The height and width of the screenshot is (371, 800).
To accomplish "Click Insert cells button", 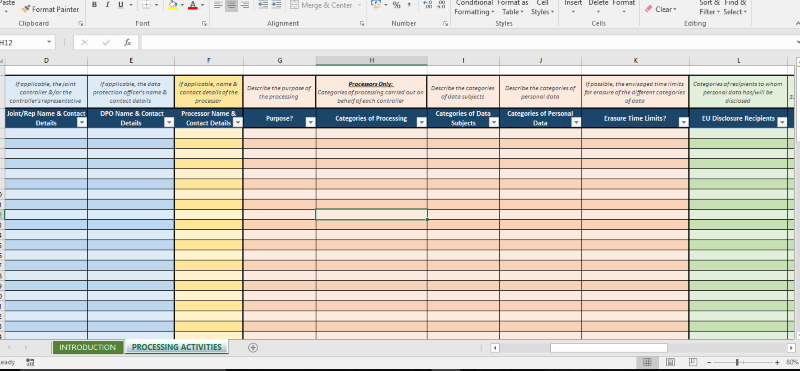I will (x=573, y=6).
